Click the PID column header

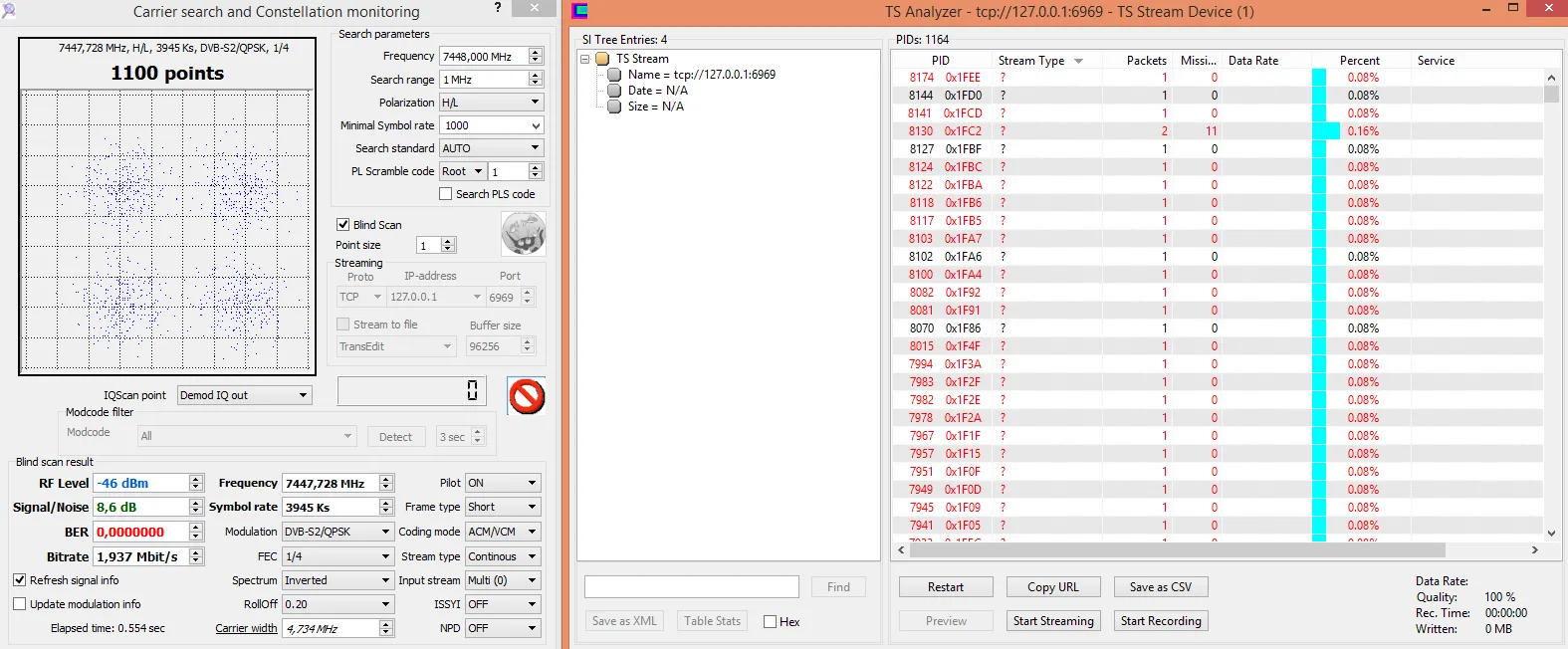(940, 61)
